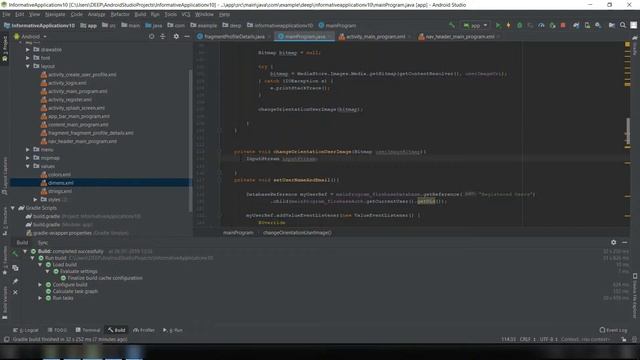Open AVD Manager icon in toolbar

[587, 25]
